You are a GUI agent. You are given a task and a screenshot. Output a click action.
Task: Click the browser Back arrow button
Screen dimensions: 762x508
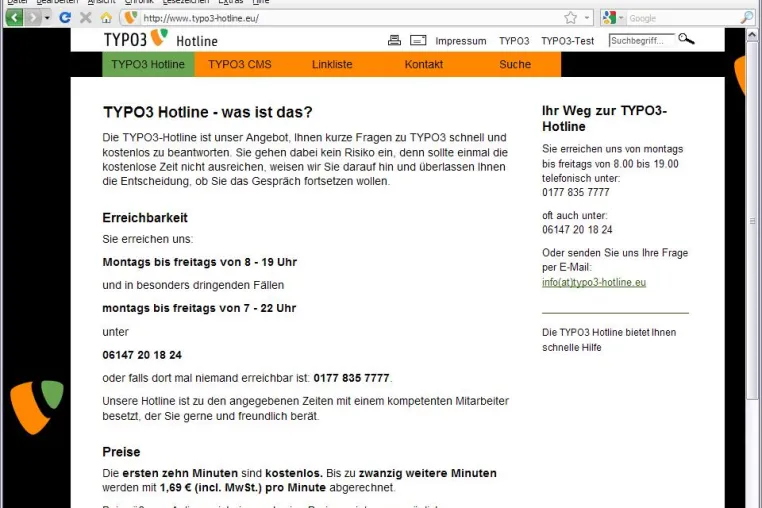pos(15,18)
